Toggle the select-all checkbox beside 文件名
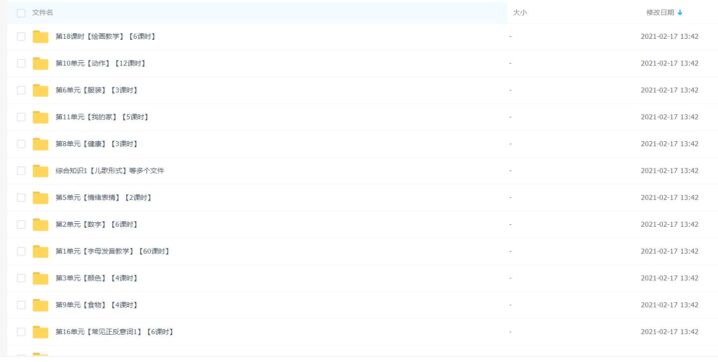This screenshot has width=718, height=362. click(21, 13)
